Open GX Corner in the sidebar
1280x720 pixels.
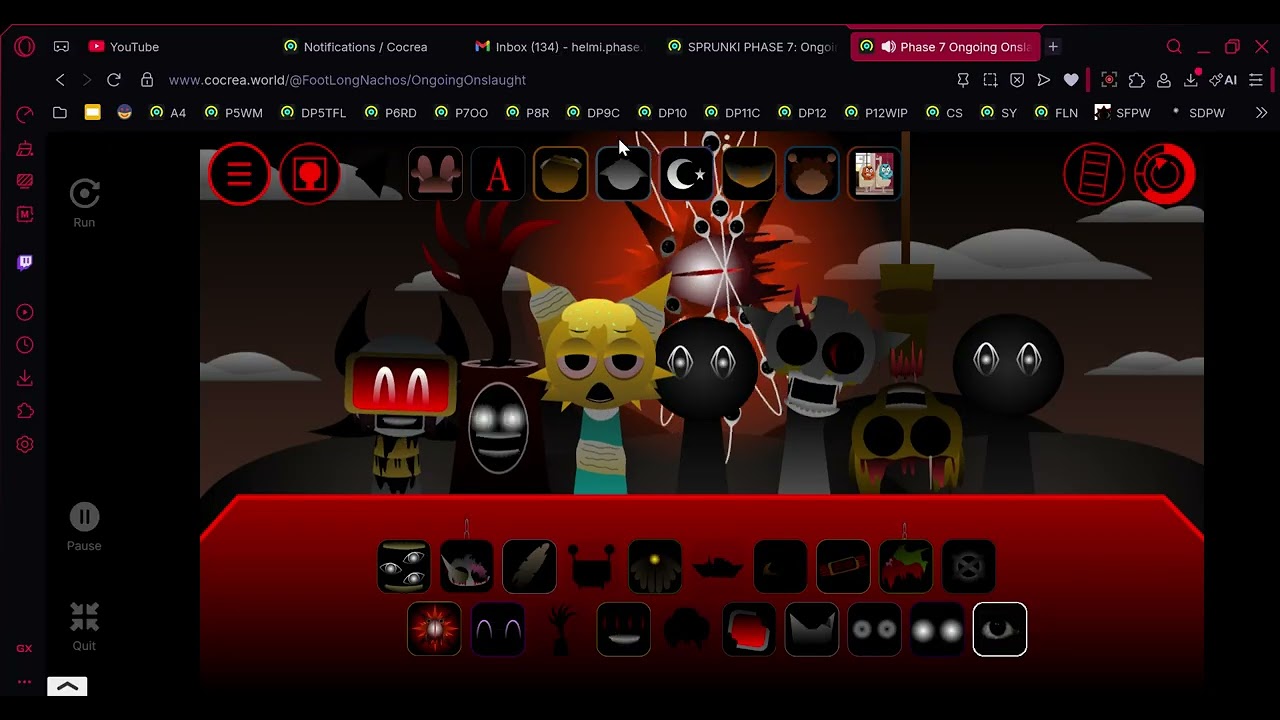tap(24, 648)
